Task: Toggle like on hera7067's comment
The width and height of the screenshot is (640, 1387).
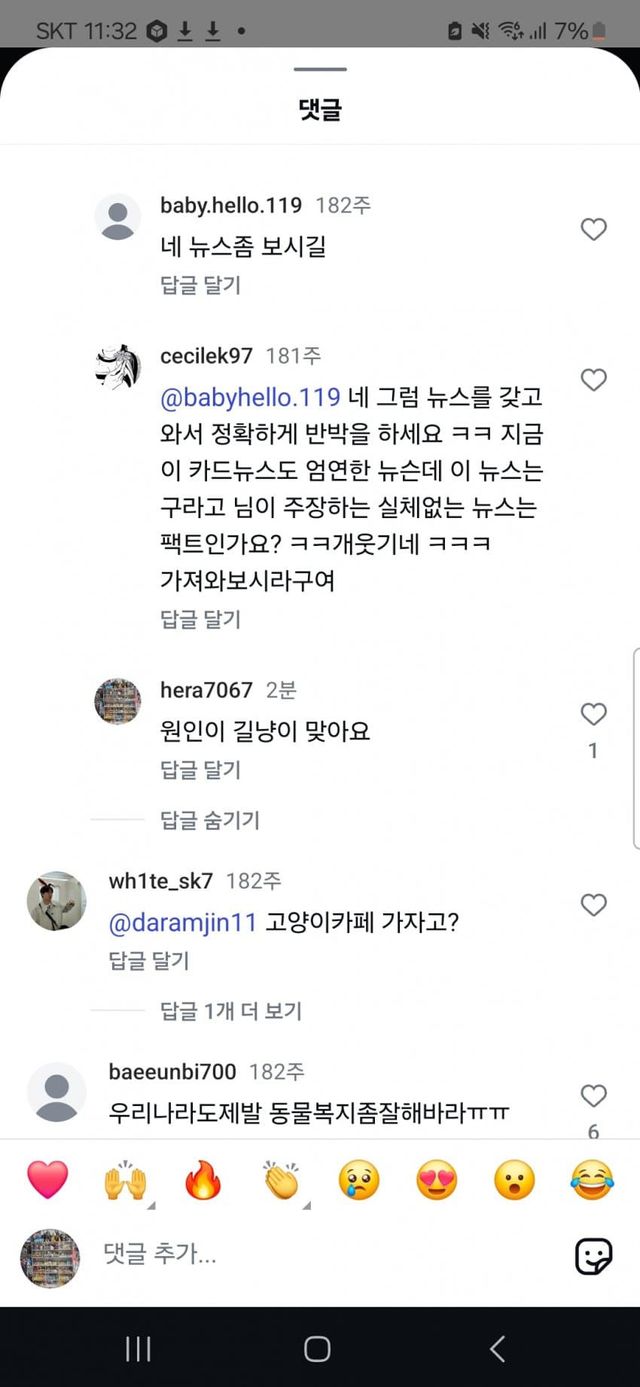Action: click(594, 714)
